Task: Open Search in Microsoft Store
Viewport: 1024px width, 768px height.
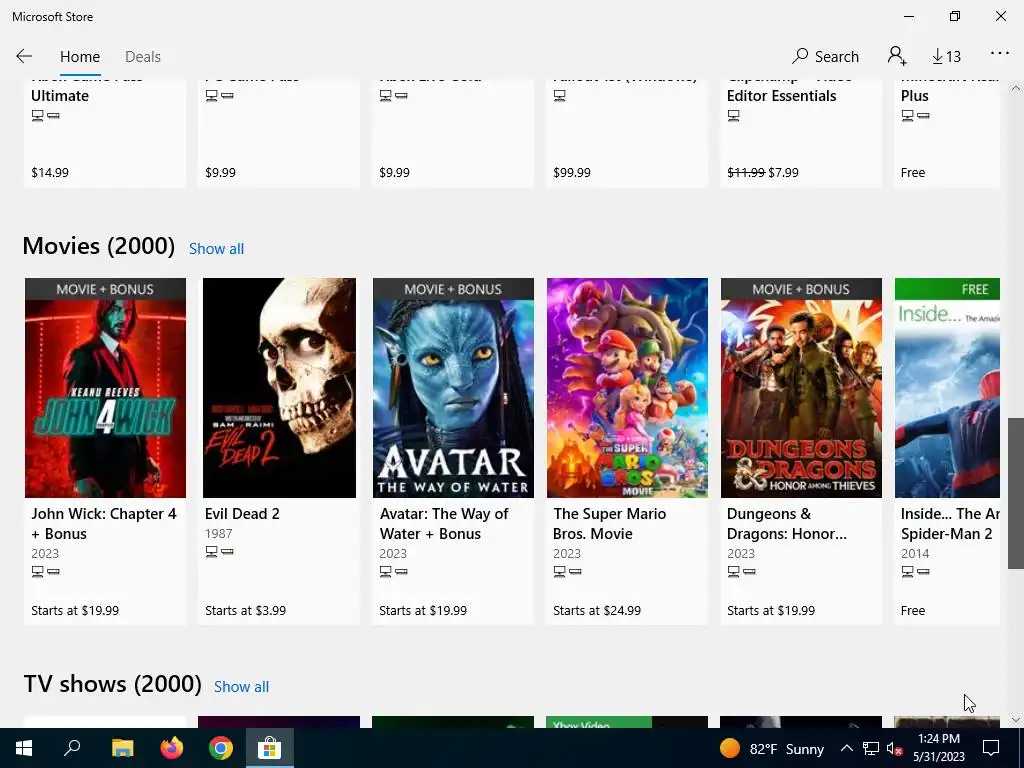Action: [x=825, y=56]
